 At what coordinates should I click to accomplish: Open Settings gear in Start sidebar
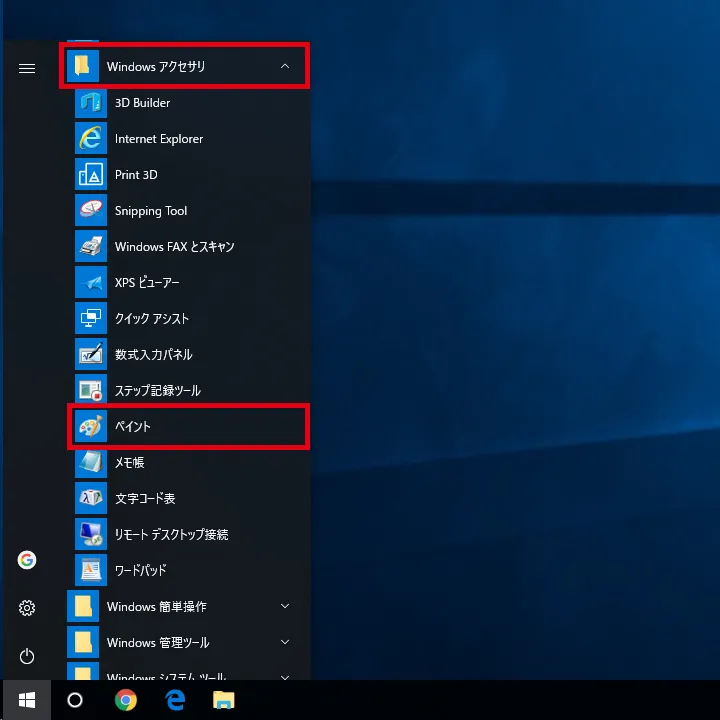click(x=27, y=608)
